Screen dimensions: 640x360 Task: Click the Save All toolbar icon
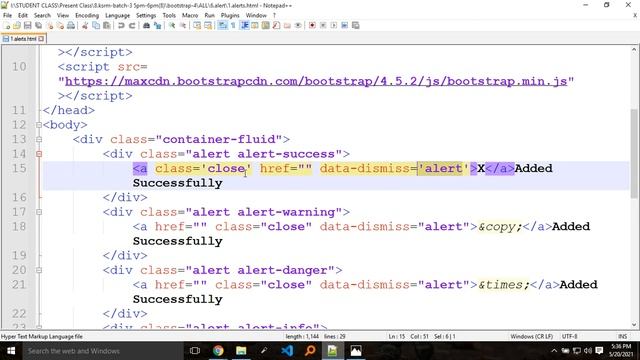[38, 25]
